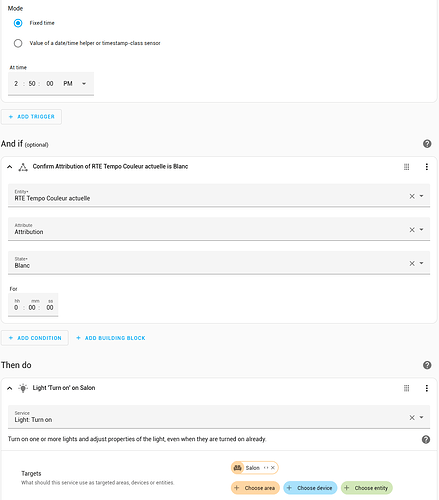Collapse the Confirm Attribution condition card
Screen dimensions: 439x500
pos(10,167)
